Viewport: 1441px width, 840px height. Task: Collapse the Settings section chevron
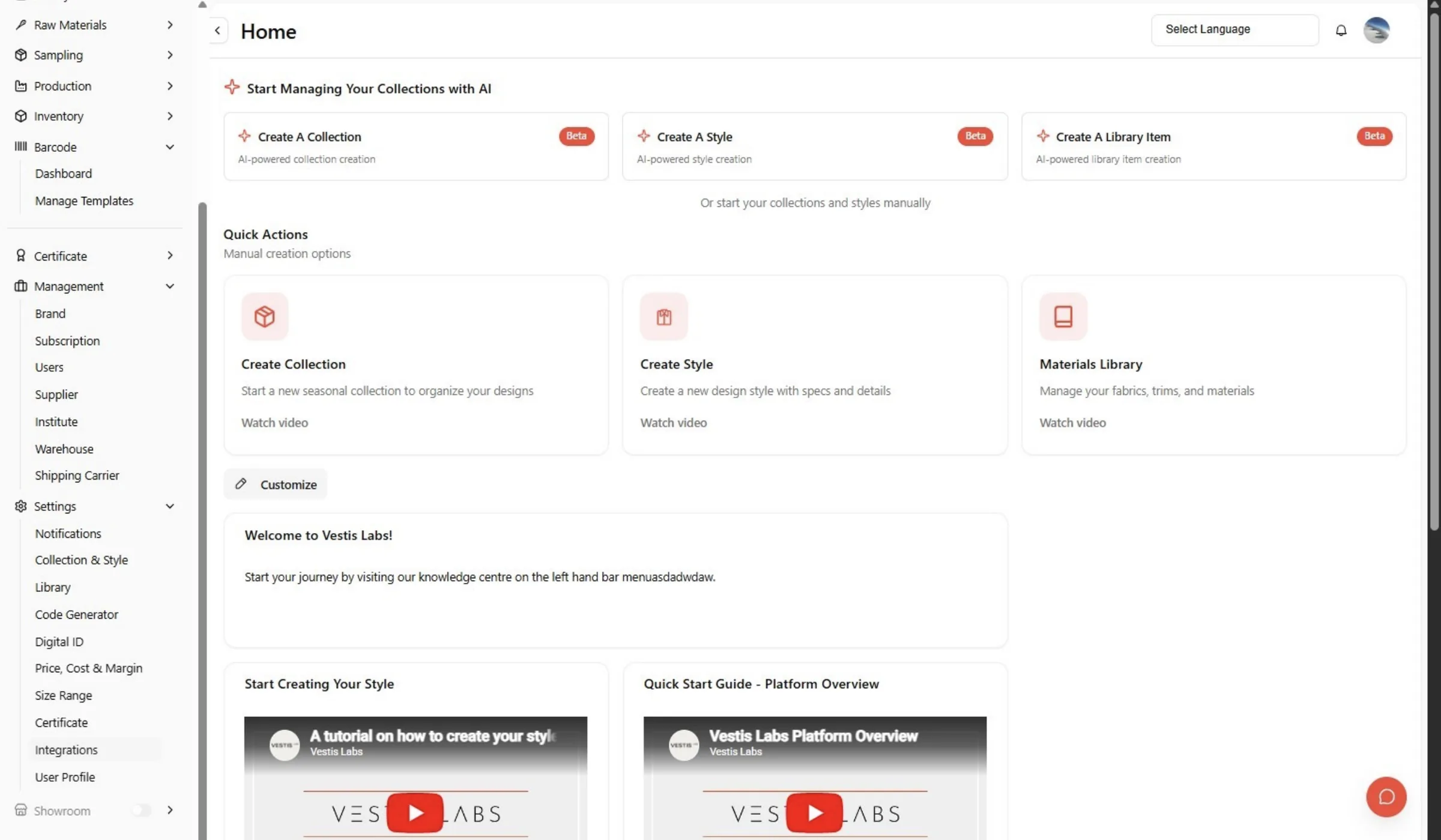(x=171, y=506)
